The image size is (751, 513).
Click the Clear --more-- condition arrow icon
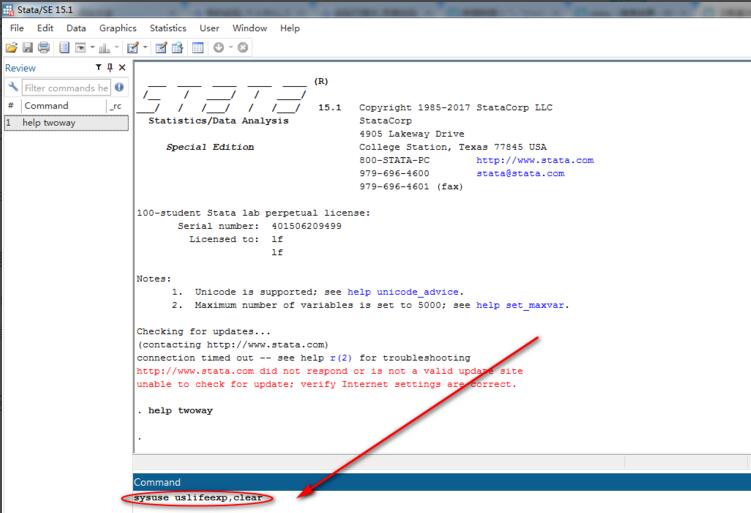[x=218, y=47]
